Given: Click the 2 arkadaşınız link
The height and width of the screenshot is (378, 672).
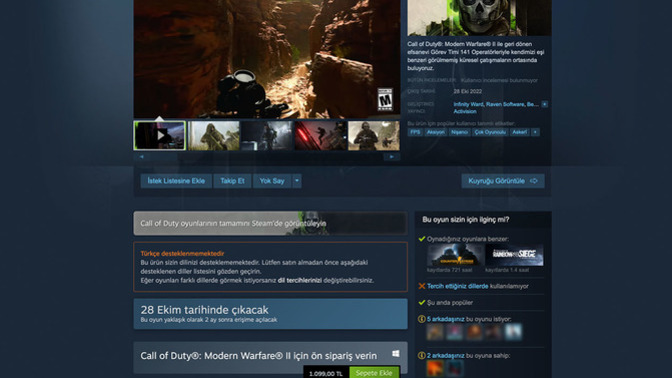Looking at the screenshot, I should [x=446, y=355].
